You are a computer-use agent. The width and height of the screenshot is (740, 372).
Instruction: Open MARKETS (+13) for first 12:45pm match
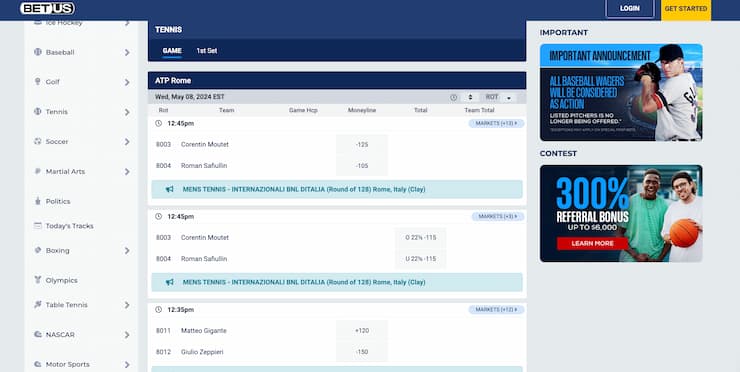pyautogui.click(x=496, y=123)
